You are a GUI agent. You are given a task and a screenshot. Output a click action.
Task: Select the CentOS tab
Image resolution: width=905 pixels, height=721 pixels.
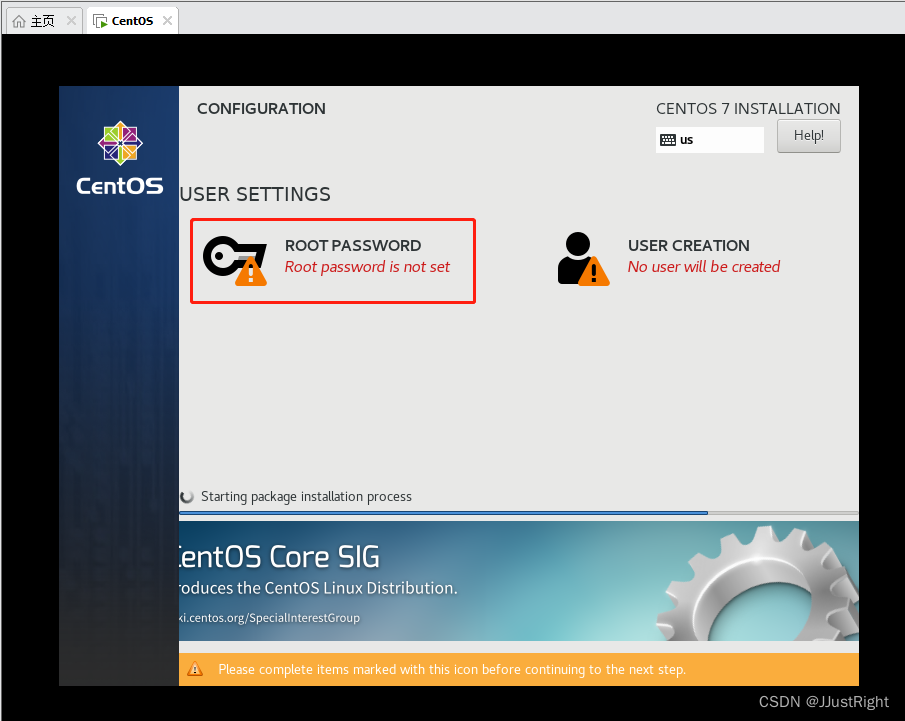(132, 21)
